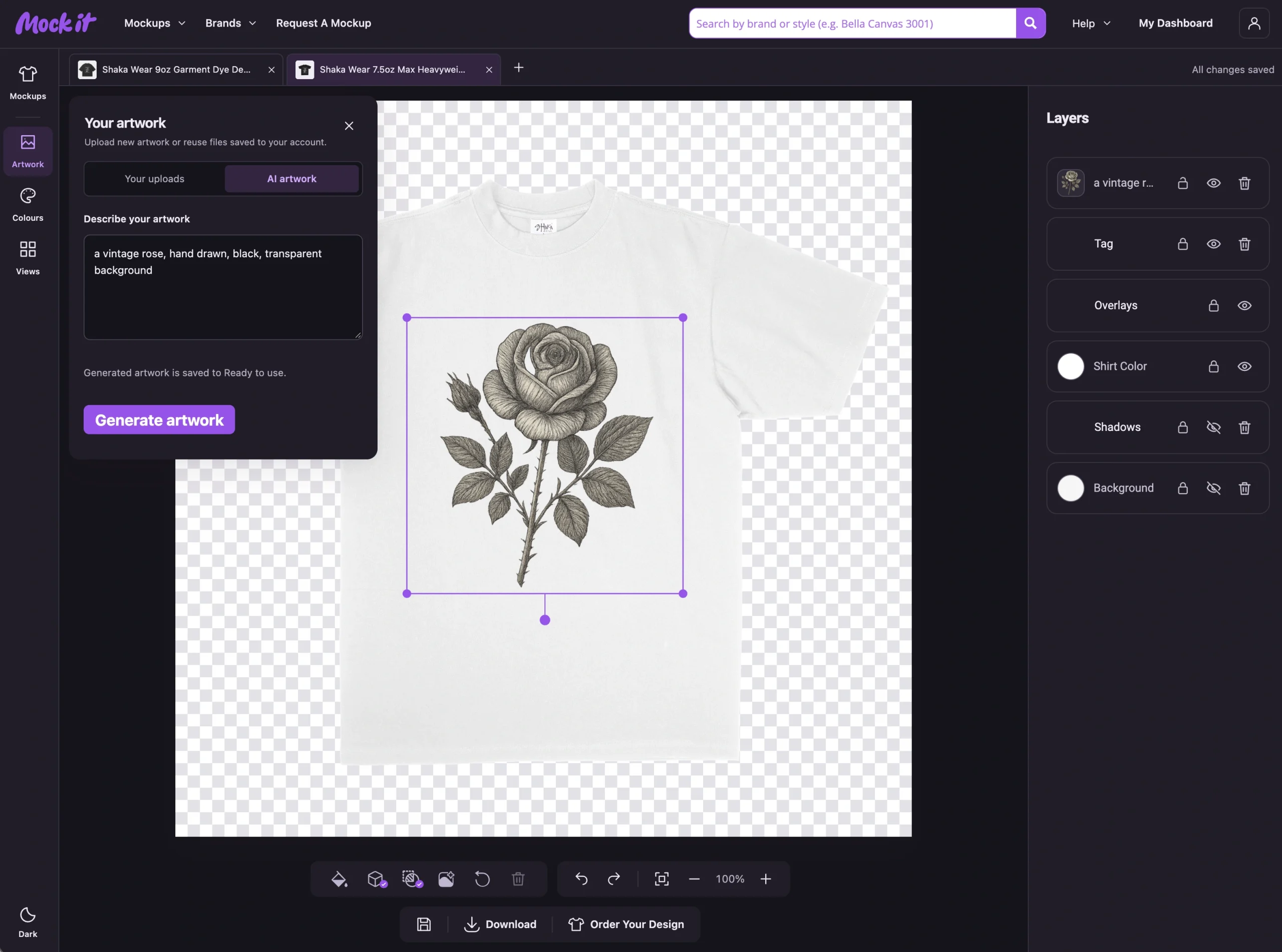Click the reset rotation icon

482,879
